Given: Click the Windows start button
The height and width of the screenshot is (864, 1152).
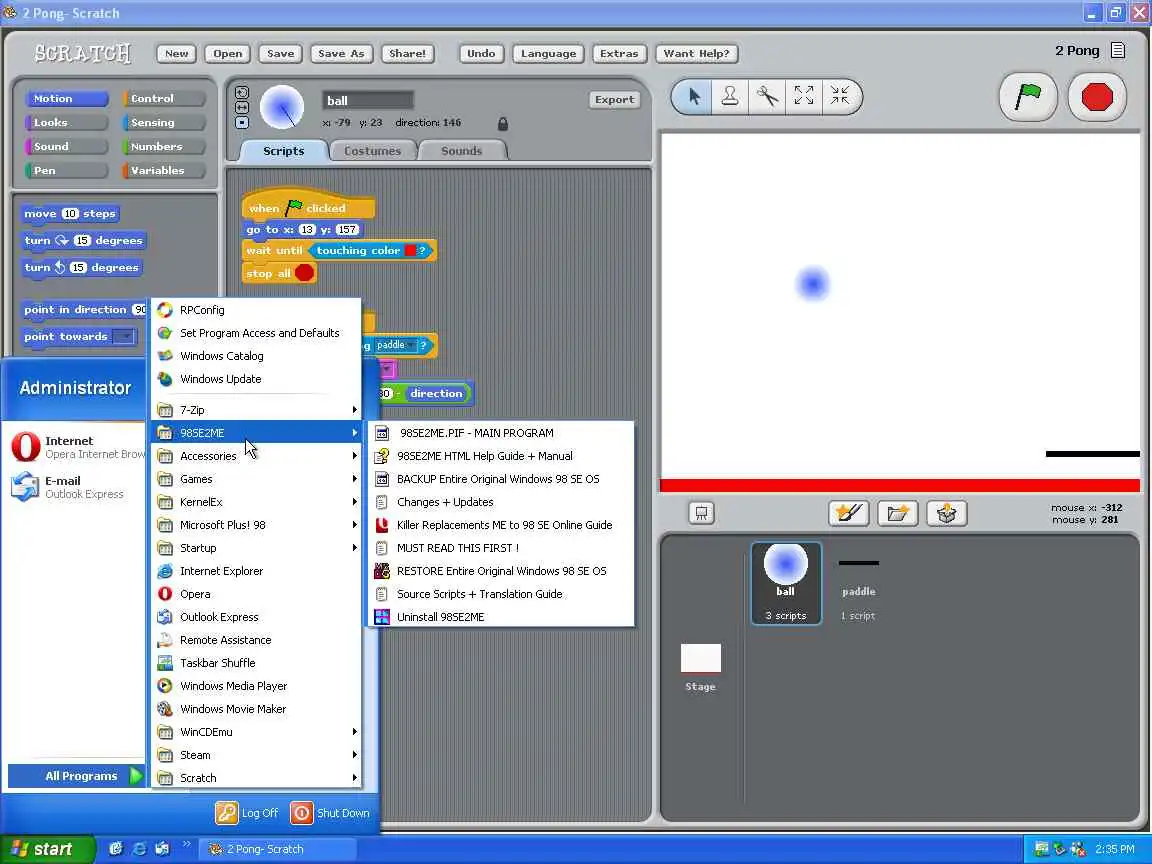Looking at the screenshot, I should [47, 849].
